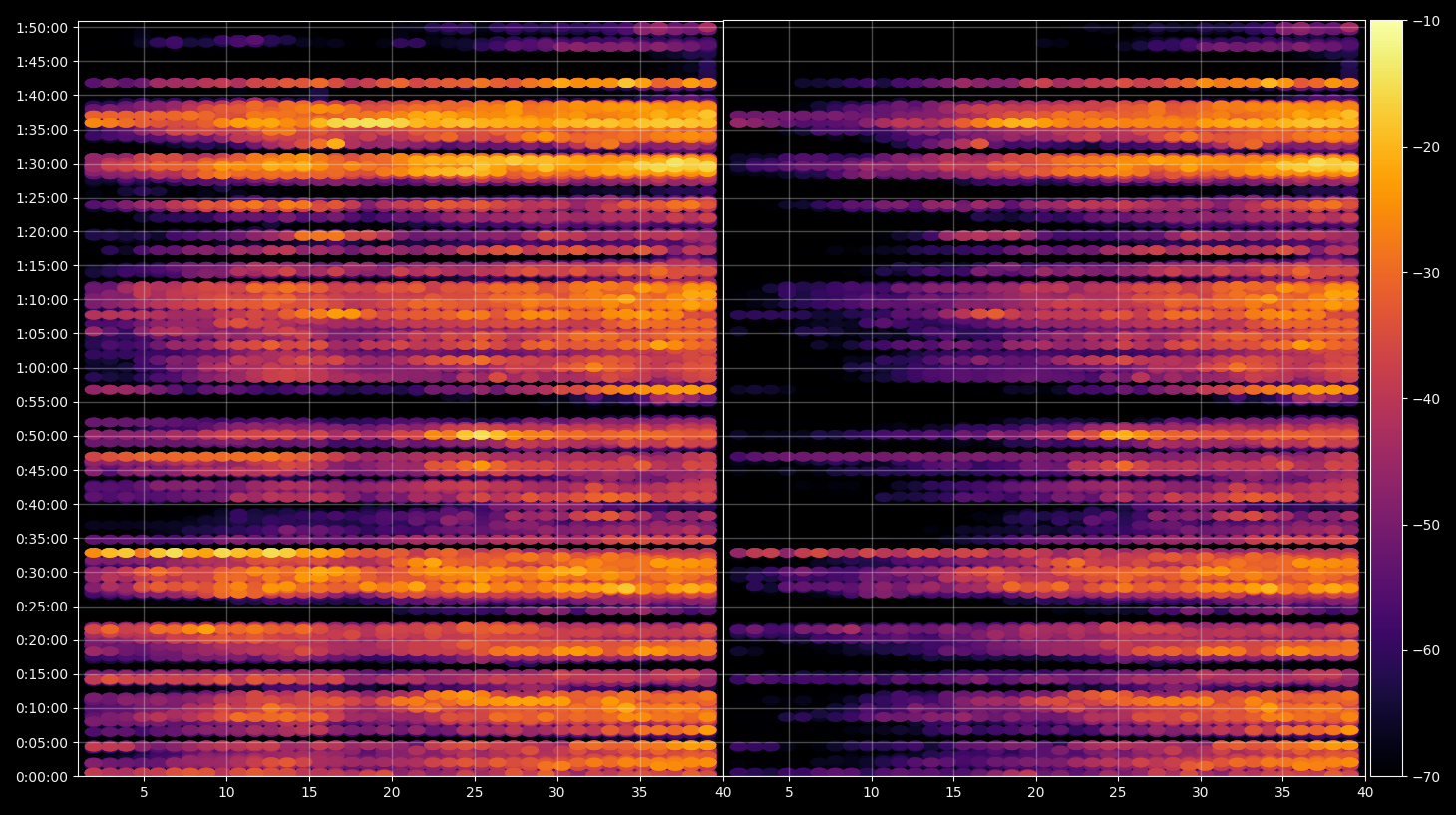
Task: Click the −30 colorbar value
Action: (x=1426, y=273)
